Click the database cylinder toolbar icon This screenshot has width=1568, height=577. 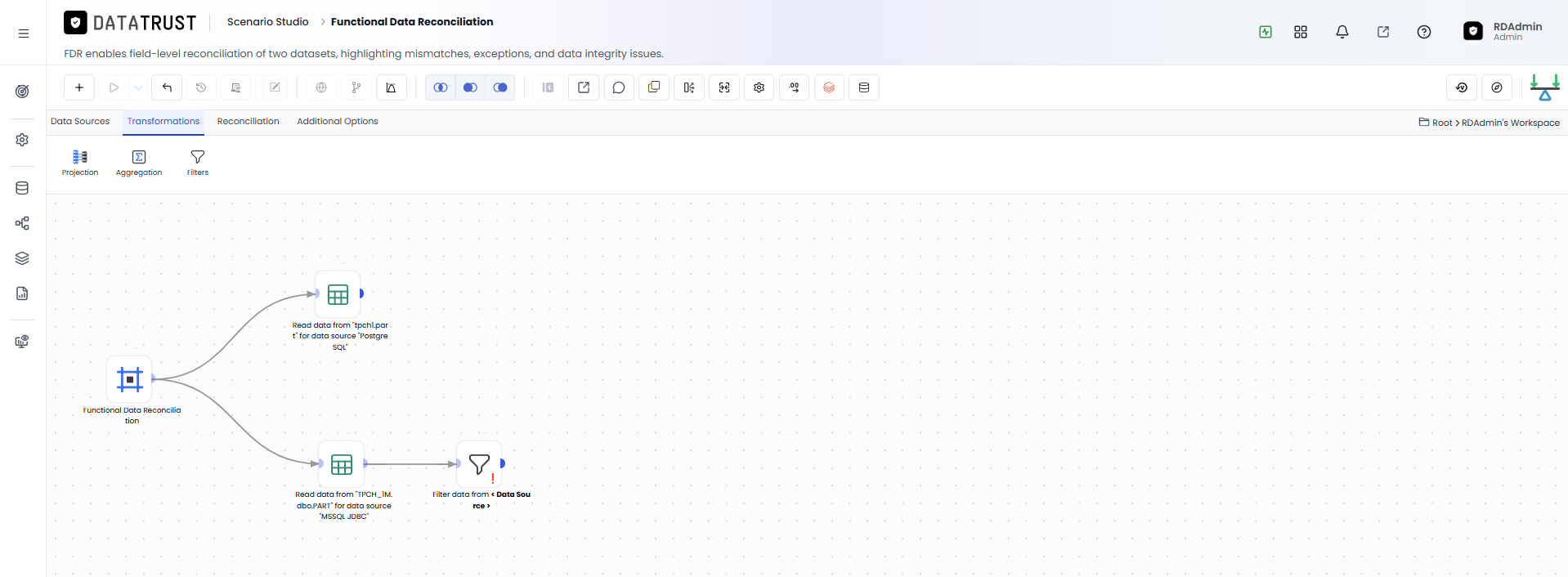(x=864, y=87)
